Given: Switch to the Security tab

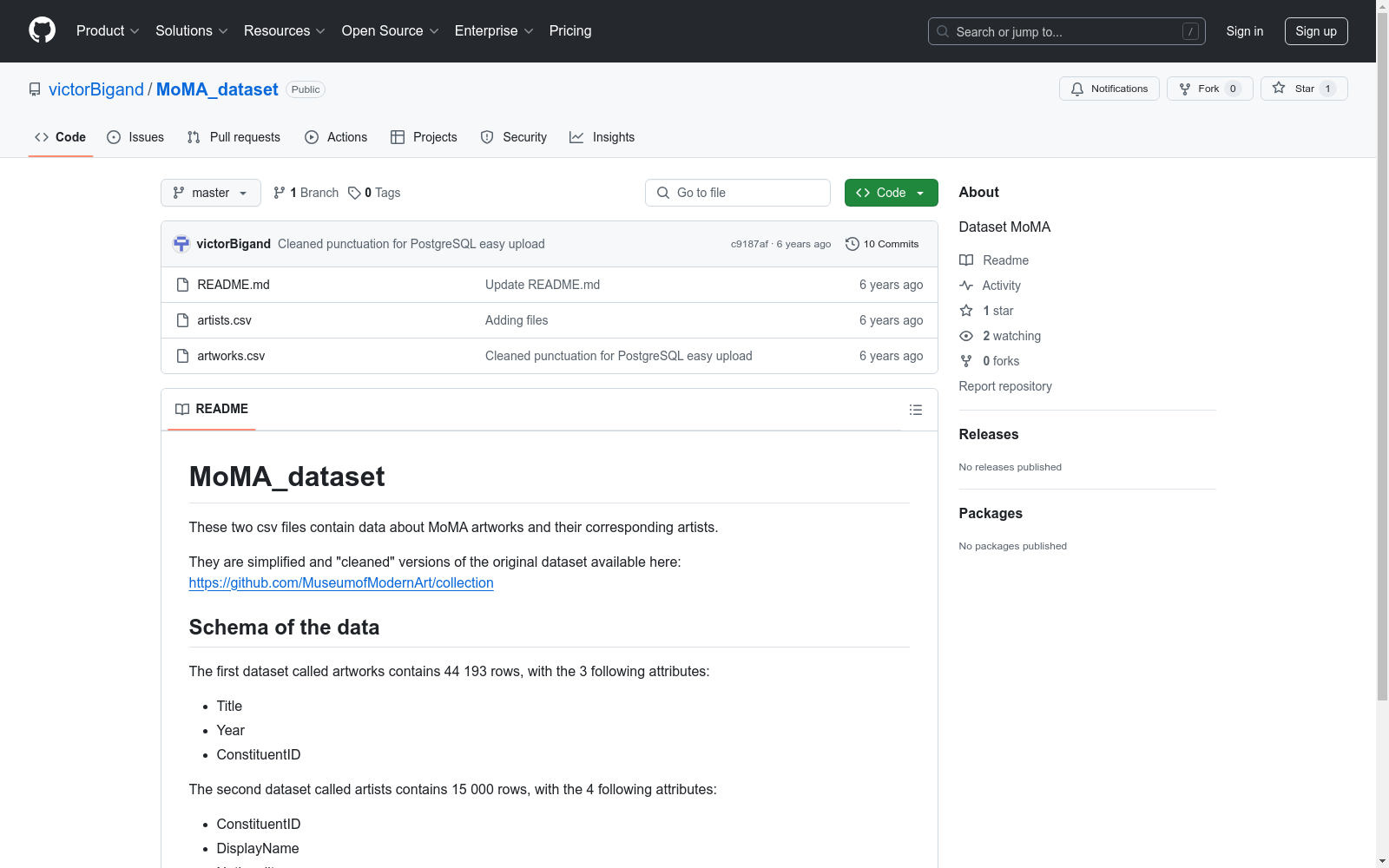Looking at the screenshot, I should tap(514, 137).
